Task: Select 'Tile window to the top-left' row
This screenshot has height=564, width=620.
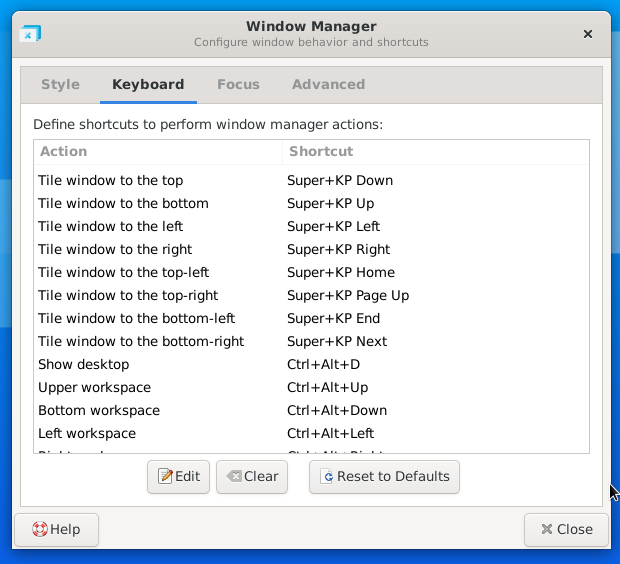Action: (x=312, y=273)
